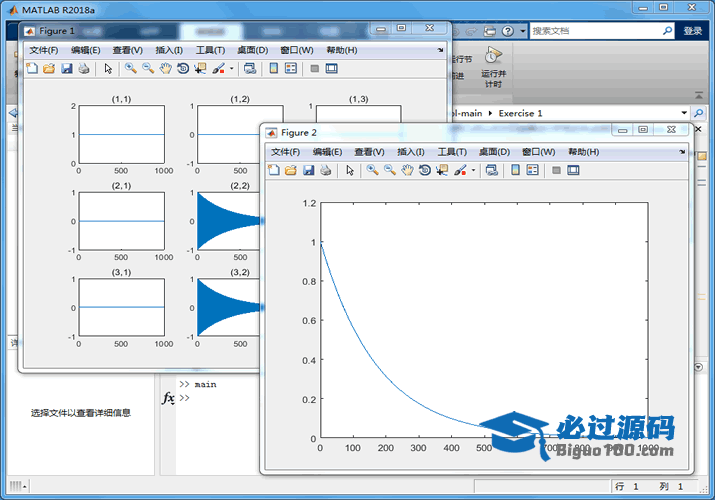Open 桌面(D) menu in Figure 1
Screen dimensions: 715x500
tap(253, 50)
